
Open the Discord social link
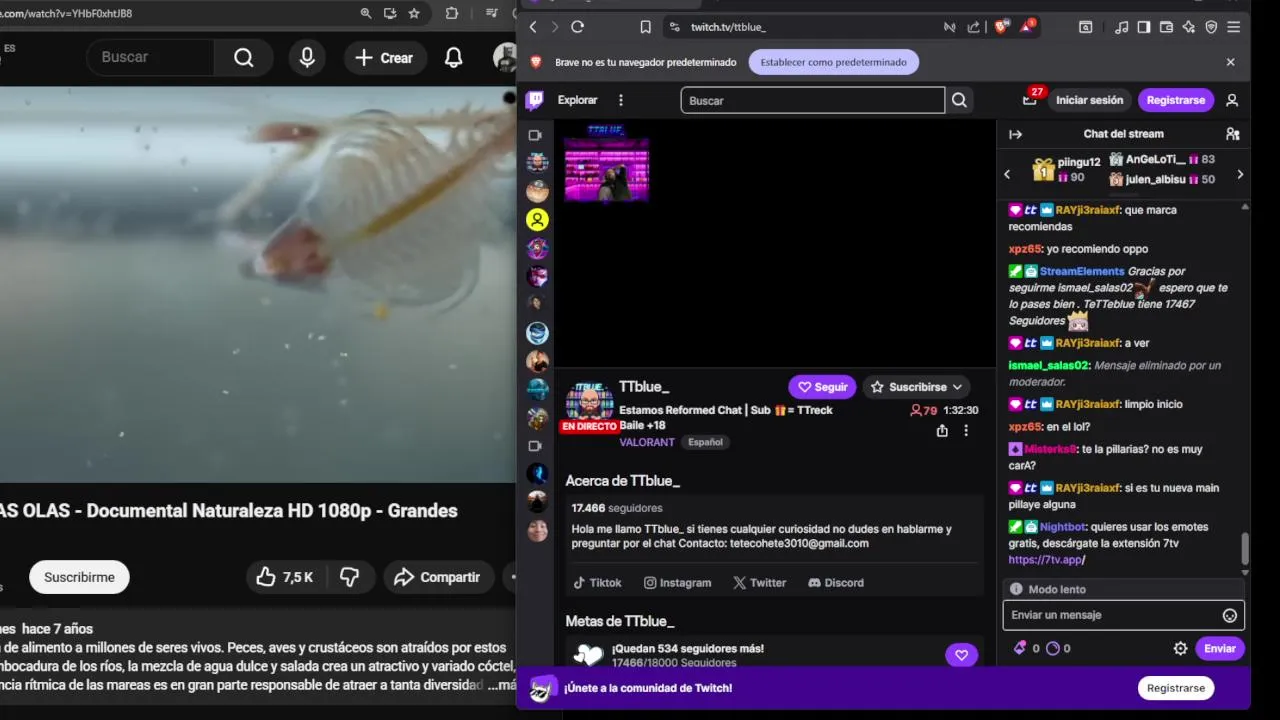835,583
